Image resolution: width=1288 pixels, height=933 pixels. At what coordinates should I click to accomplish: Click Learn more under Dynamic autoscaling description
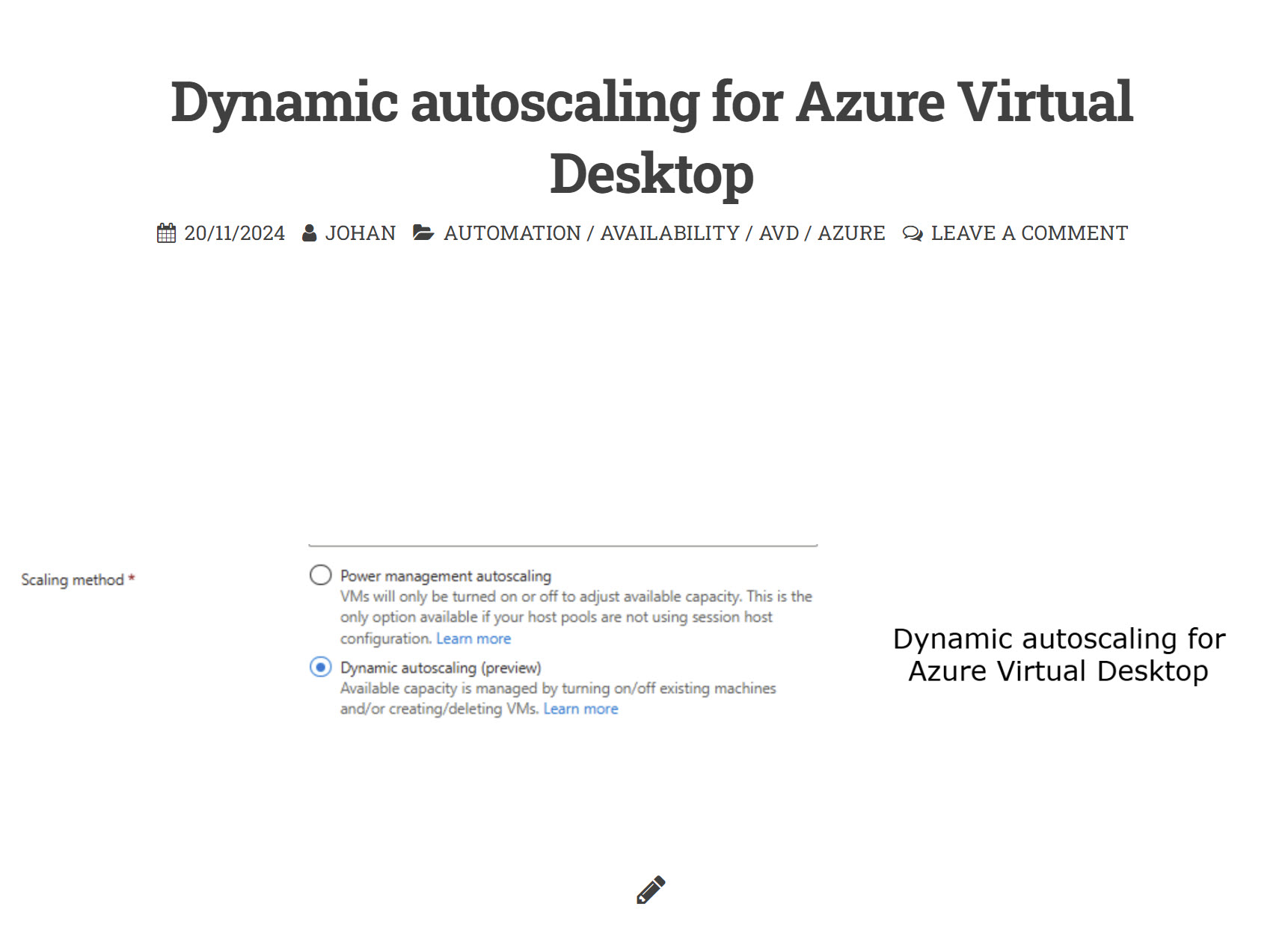(580, 709)
